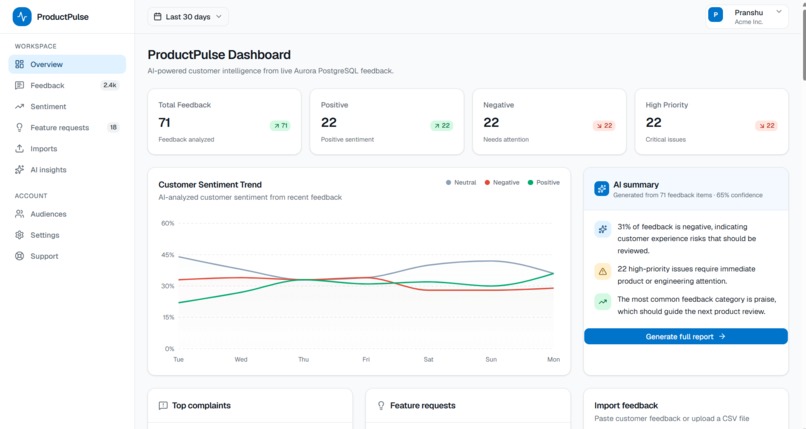The image size is (806, 429).
Task: Click the Feedback message icon in sidebar
Action: pyautogui.click(x=20, y=85)
